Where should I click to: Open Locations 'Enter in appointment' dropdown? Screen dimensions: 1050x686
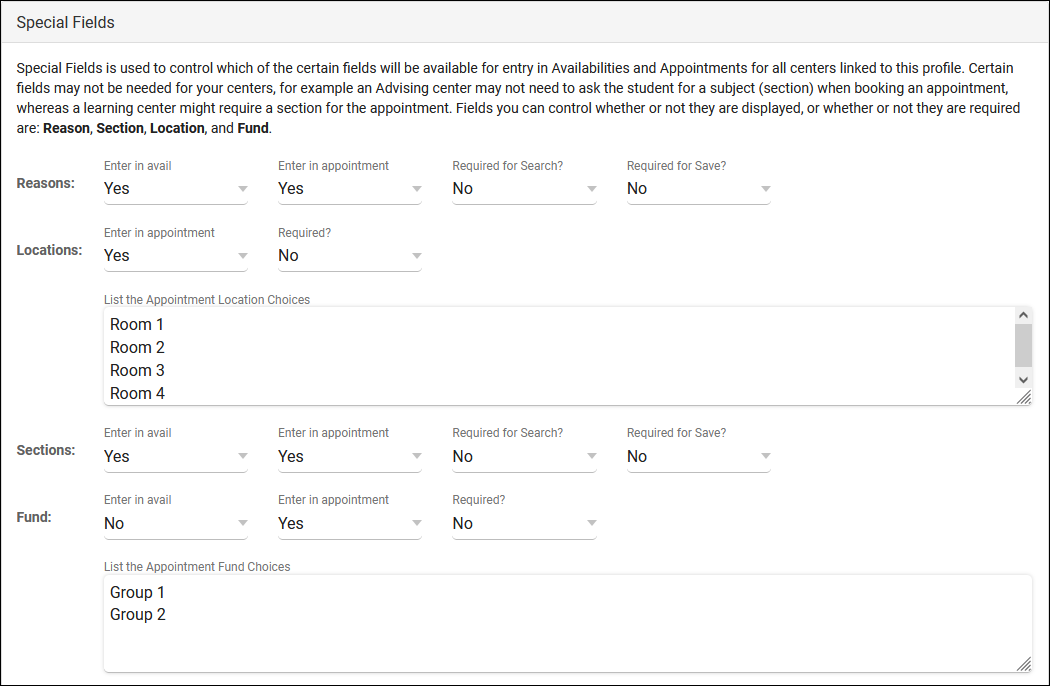click(175, 255)
